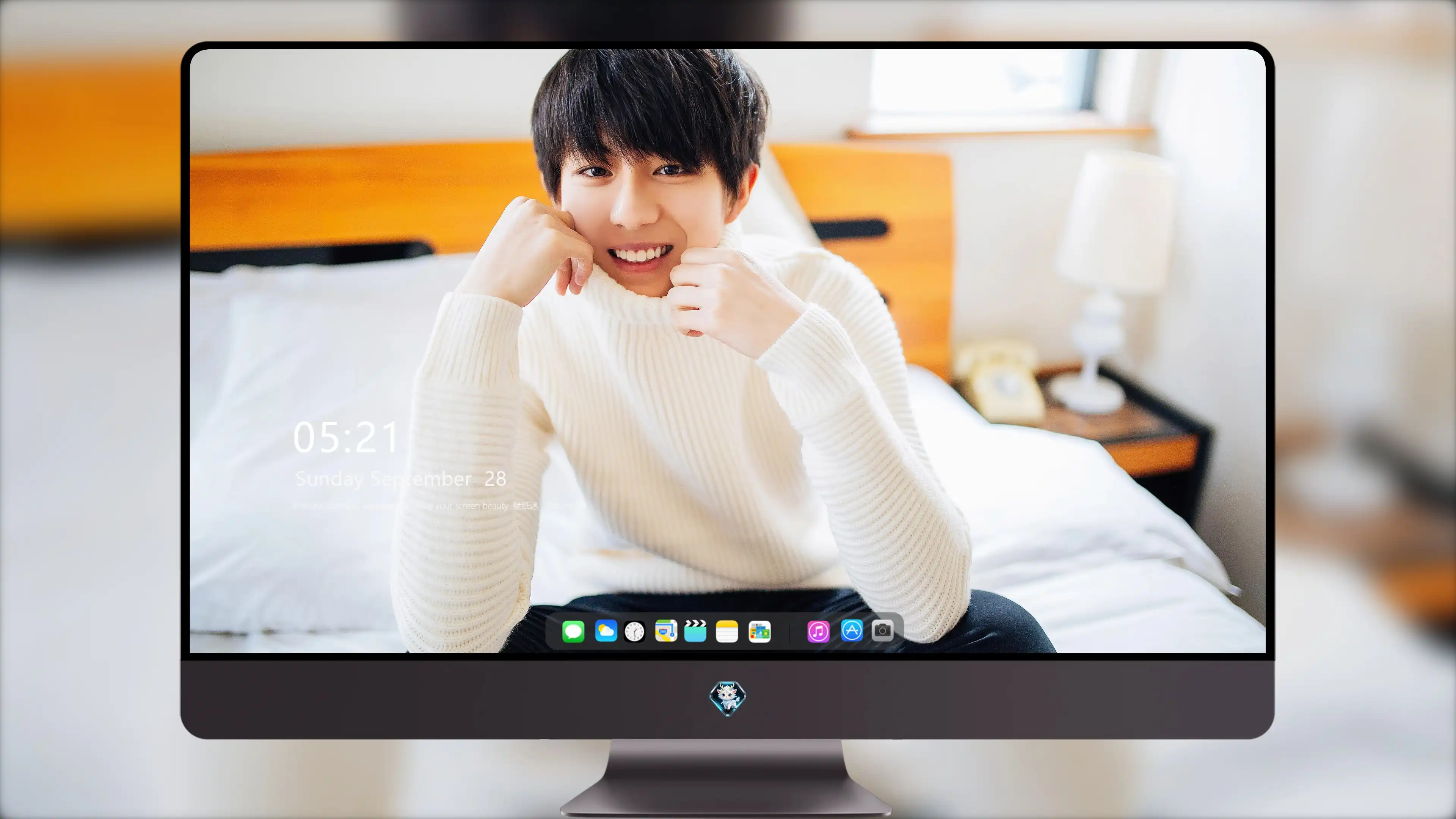This screenshot has width=1456, height=819.
Task: Launch Maps from the dock
Action: point(666,631)
